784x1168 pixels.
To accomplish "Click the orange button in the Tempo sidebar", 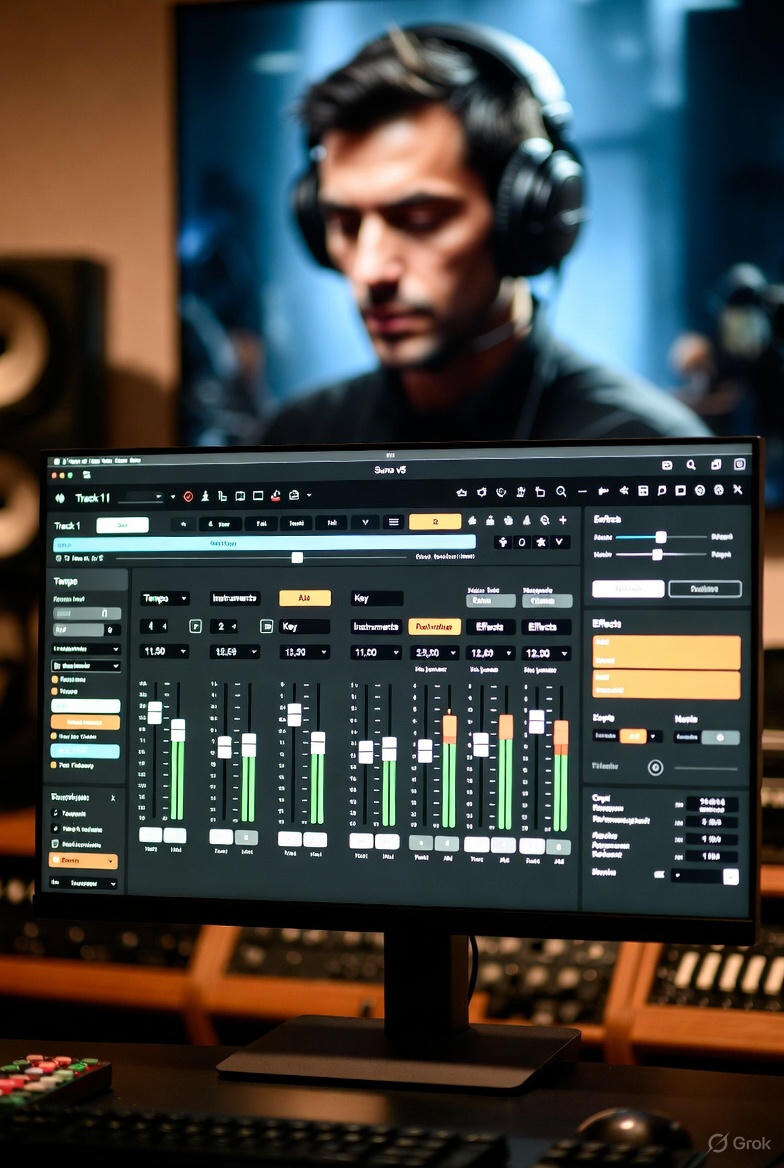I will click(85, 722).
